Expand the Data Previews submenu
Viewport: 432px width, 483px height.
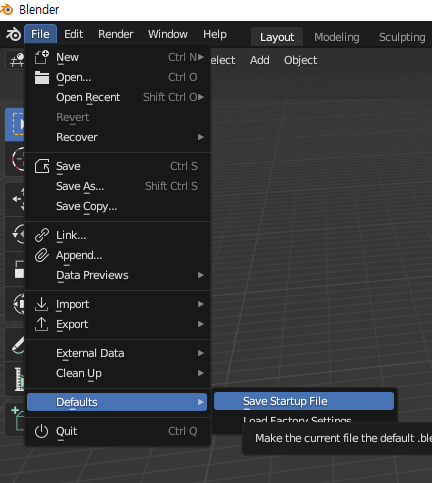pos(201,275)
